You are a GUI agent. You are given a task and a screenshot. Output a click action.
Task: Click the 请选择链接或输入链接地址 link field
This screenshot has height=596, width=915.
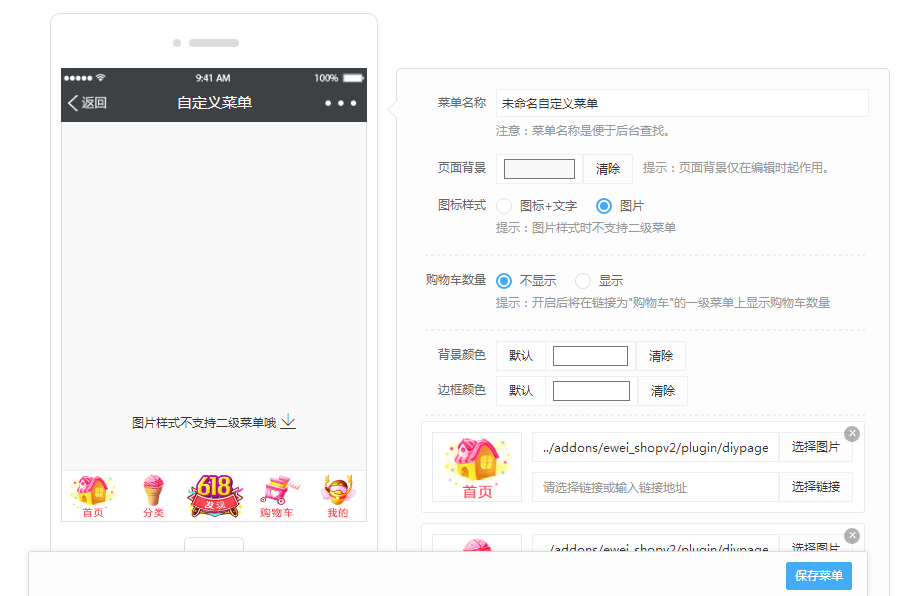(655, 487)
